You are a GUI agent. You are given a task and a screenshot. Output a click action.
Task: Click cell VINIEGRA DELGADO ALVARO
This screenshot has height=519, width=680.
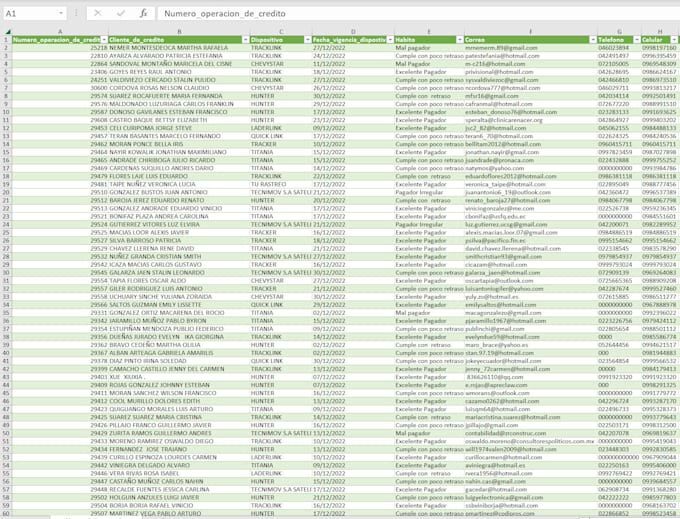click(179, 465)
